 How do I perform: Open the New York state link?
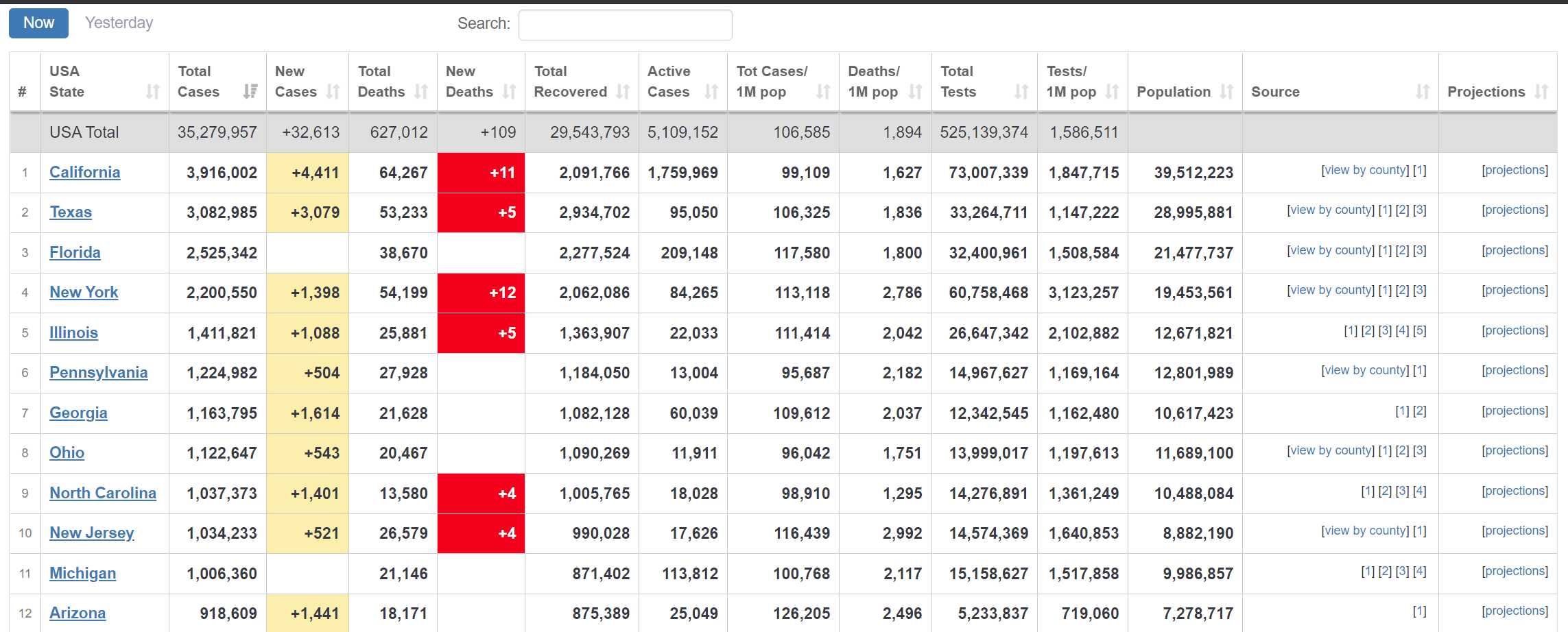[84, 293]
